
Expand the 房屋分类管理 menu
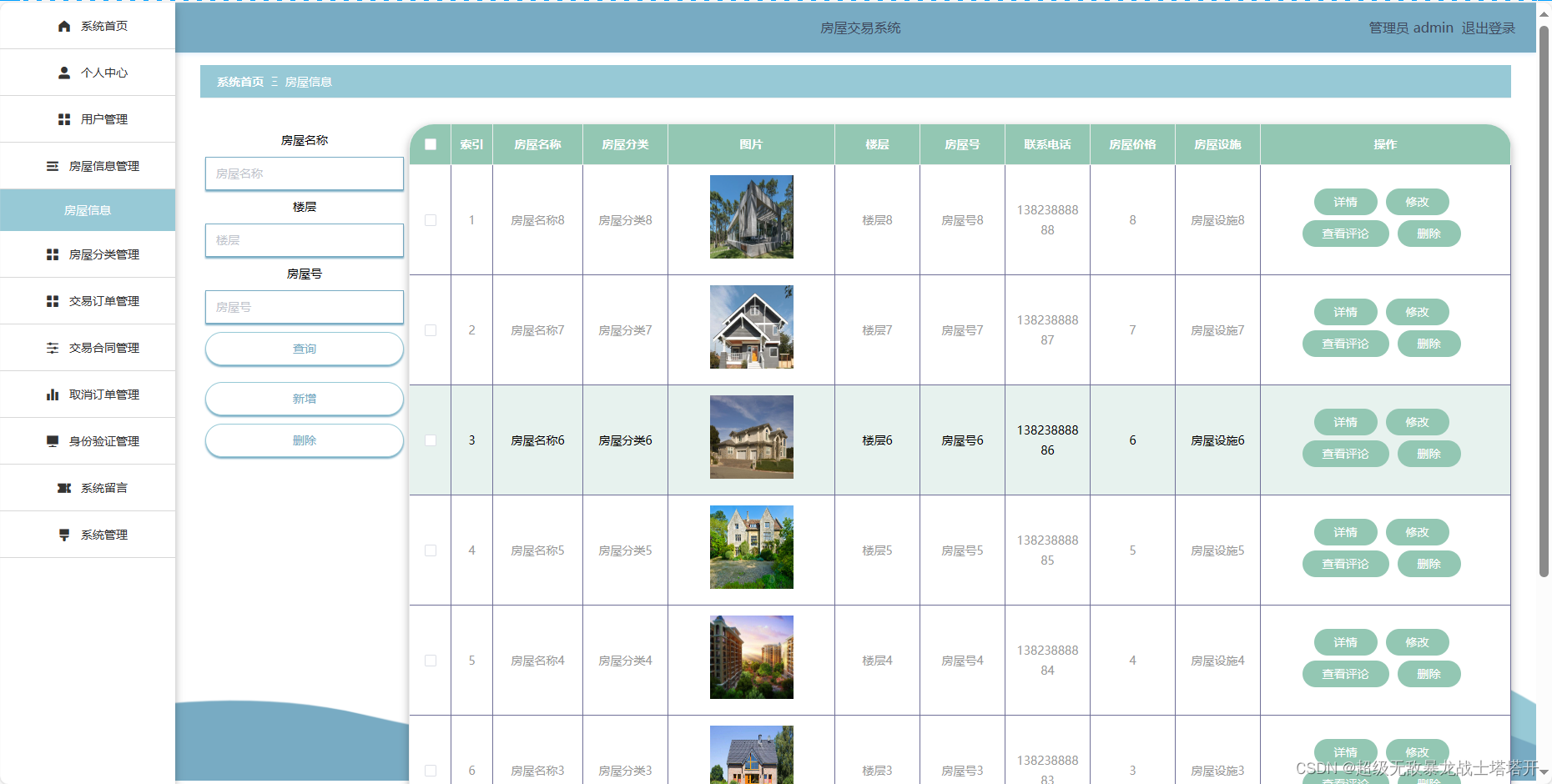pos(88,254)
